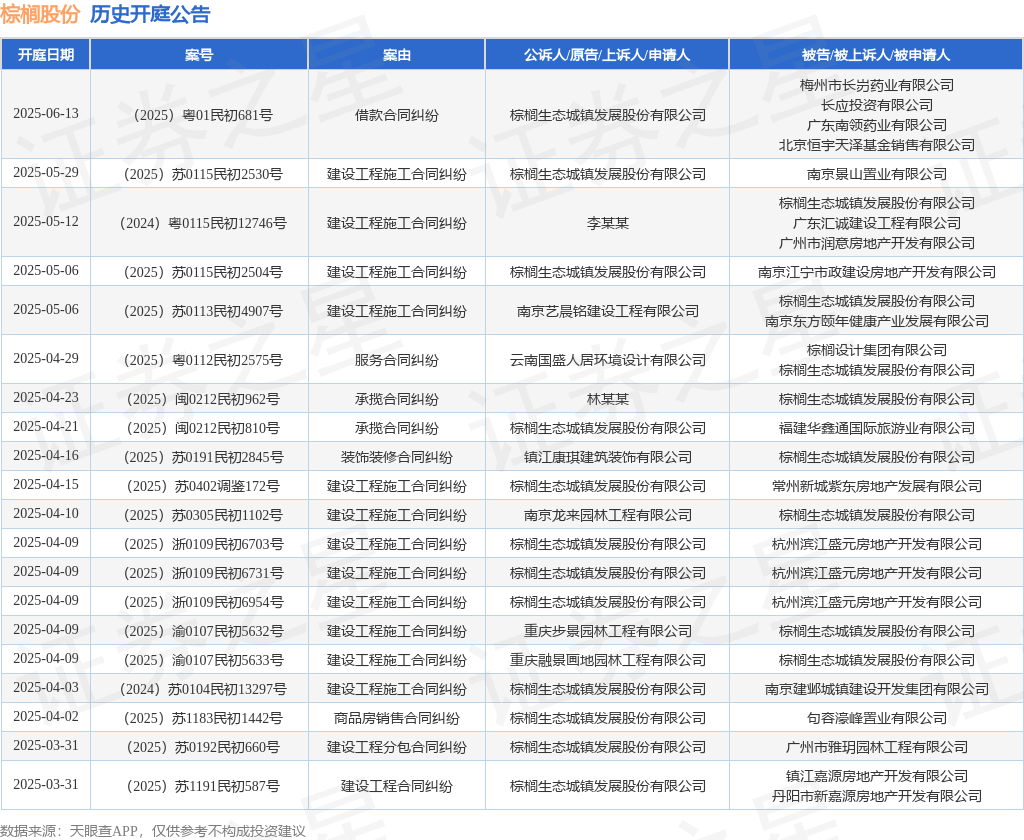Click plaintiff 云南国盛人居环境设计有限公司
Screen dimensions: 1024x840
[607, 360]
